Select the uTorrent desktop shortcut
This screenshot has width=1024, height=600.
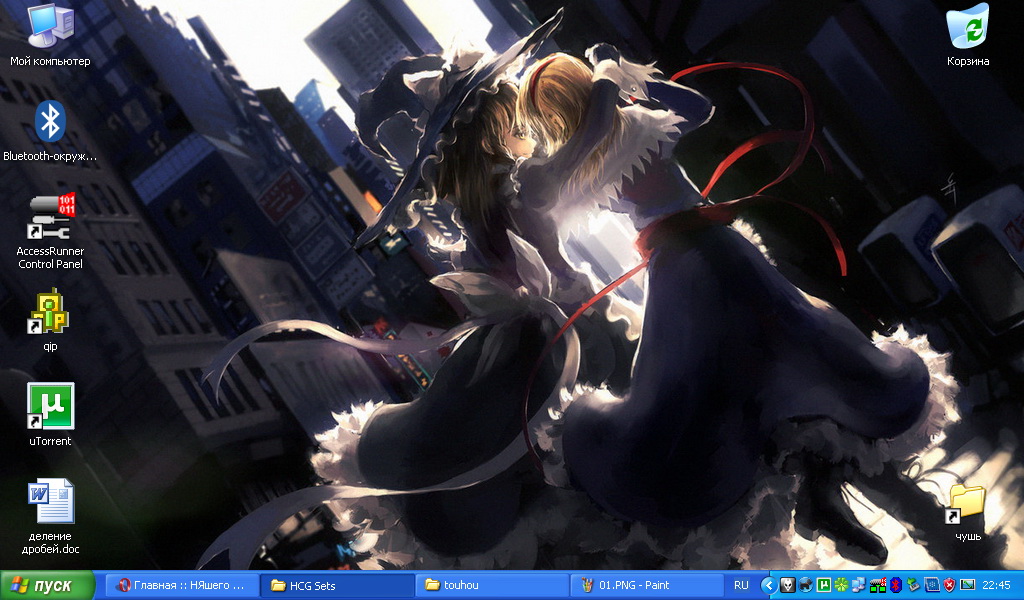coord(50,415)
